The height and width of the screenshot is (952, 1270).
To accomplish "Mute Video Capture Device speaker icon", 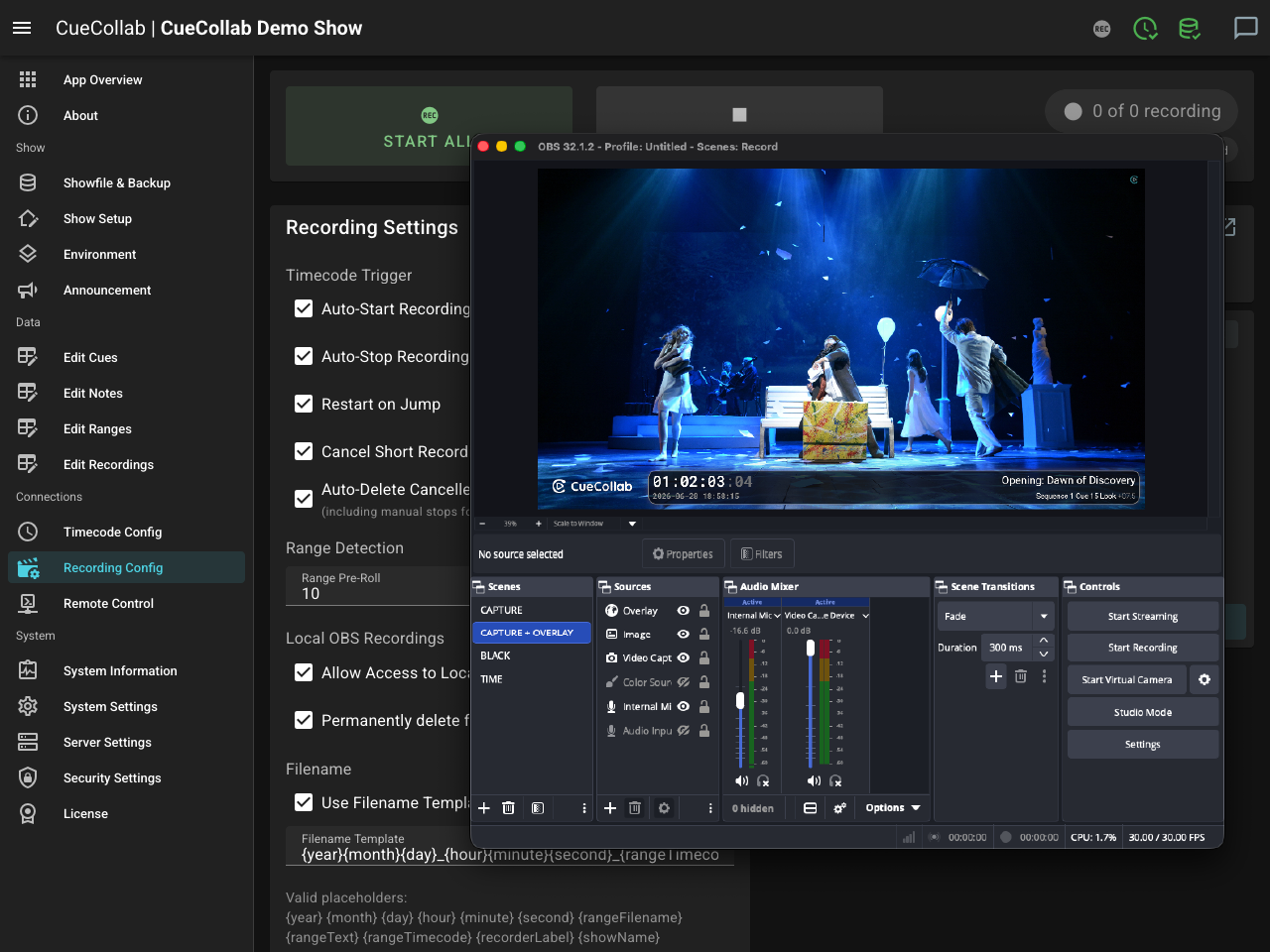I will [x=814, y=781].
